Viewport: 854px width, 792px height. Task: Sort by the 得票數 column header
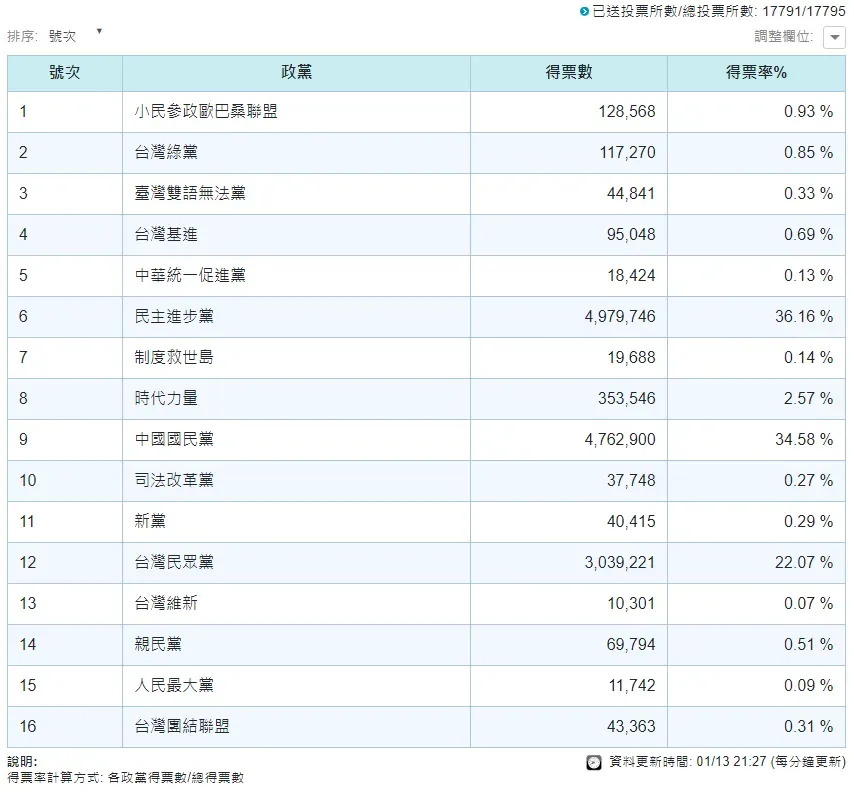point(569,72)
